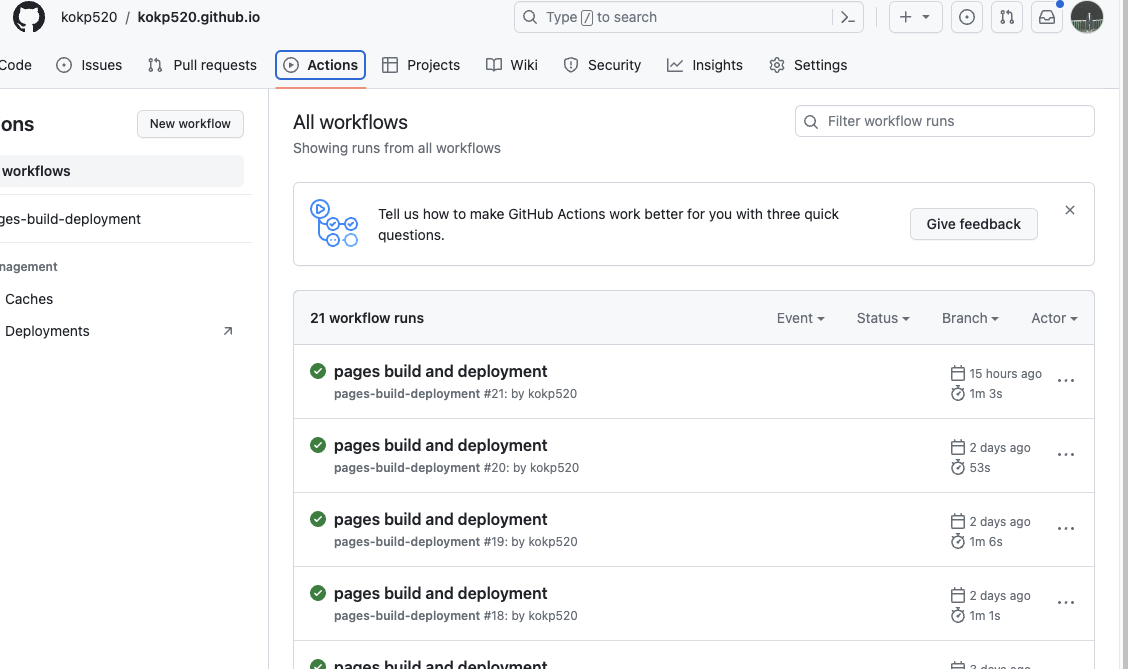Switch to the Issues tab
The image size is (1128, 669).
[x=89, y=65]
